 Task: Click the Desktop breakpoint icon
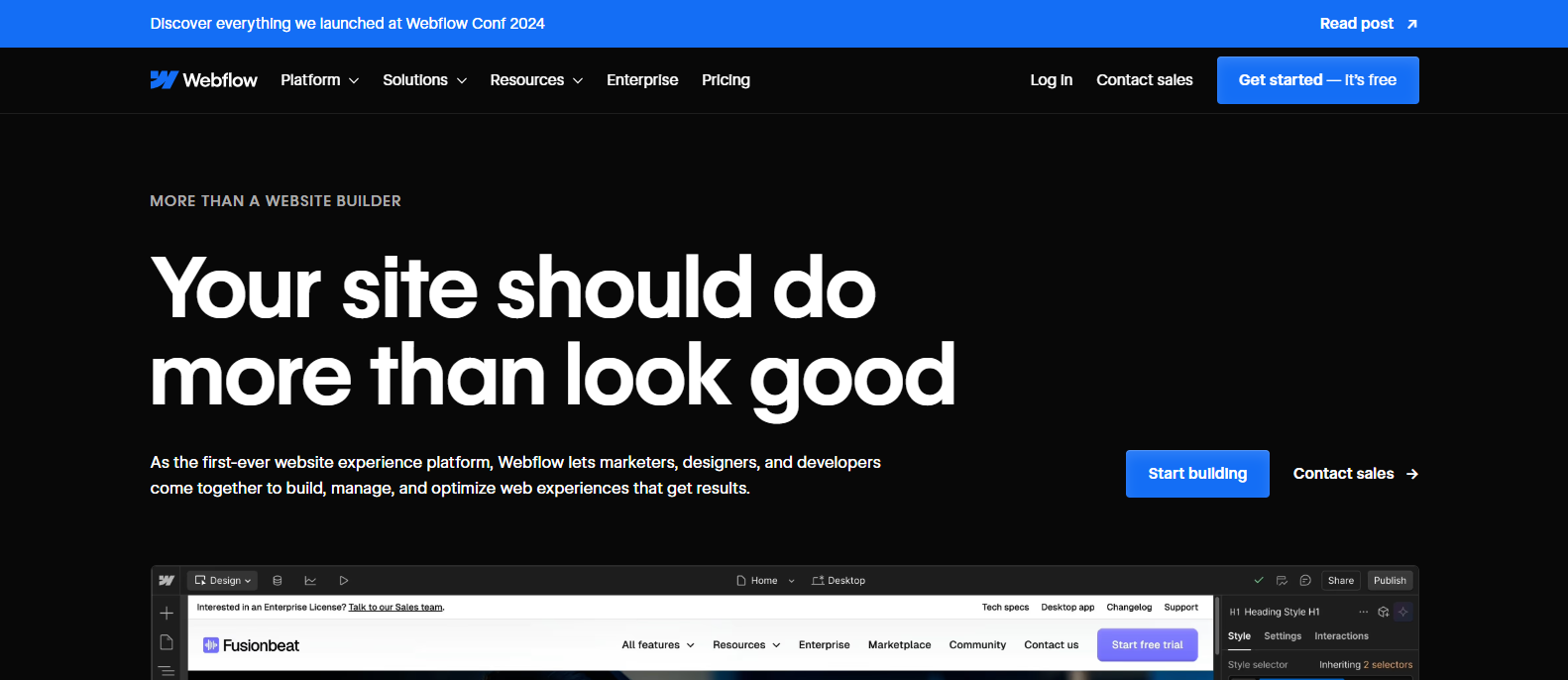(818, 581)
